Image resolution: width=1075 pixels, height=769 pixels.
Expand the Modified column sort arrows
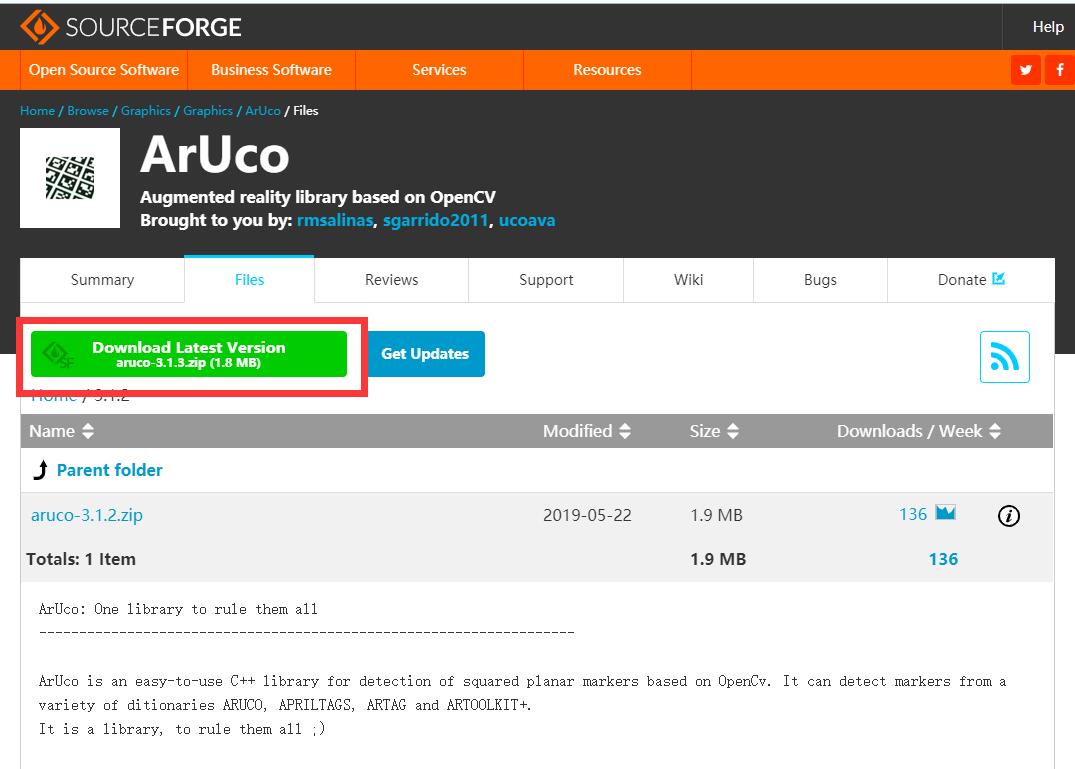pyautogui.click(x=626, y=431)
